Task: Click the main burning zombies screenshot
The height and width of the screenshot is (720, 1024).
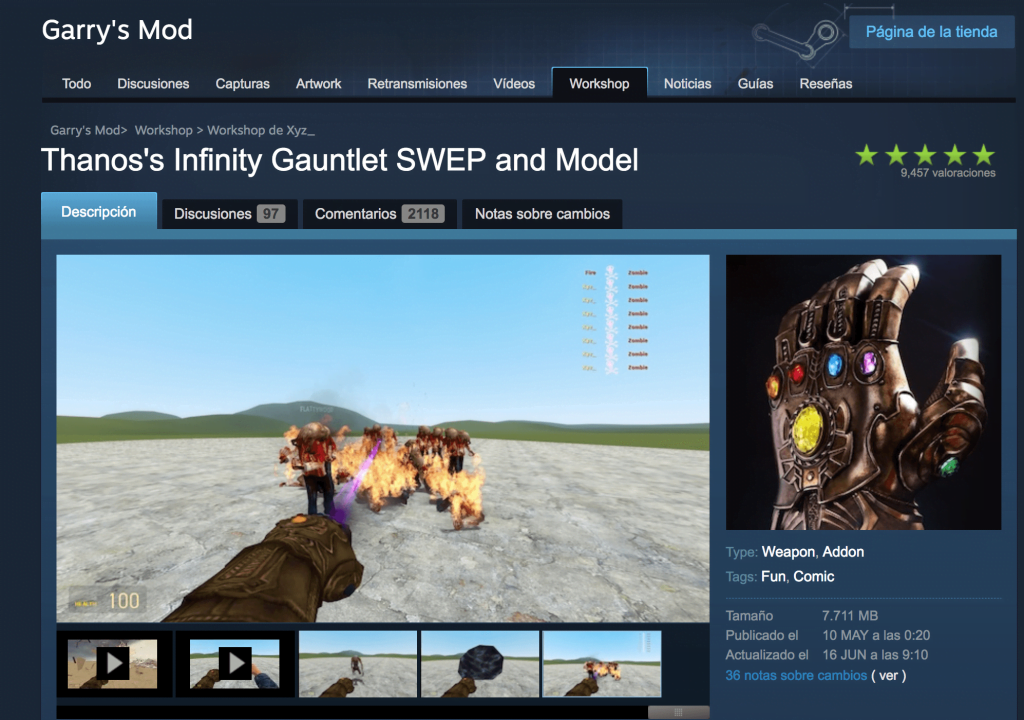Action: point(383,438)
